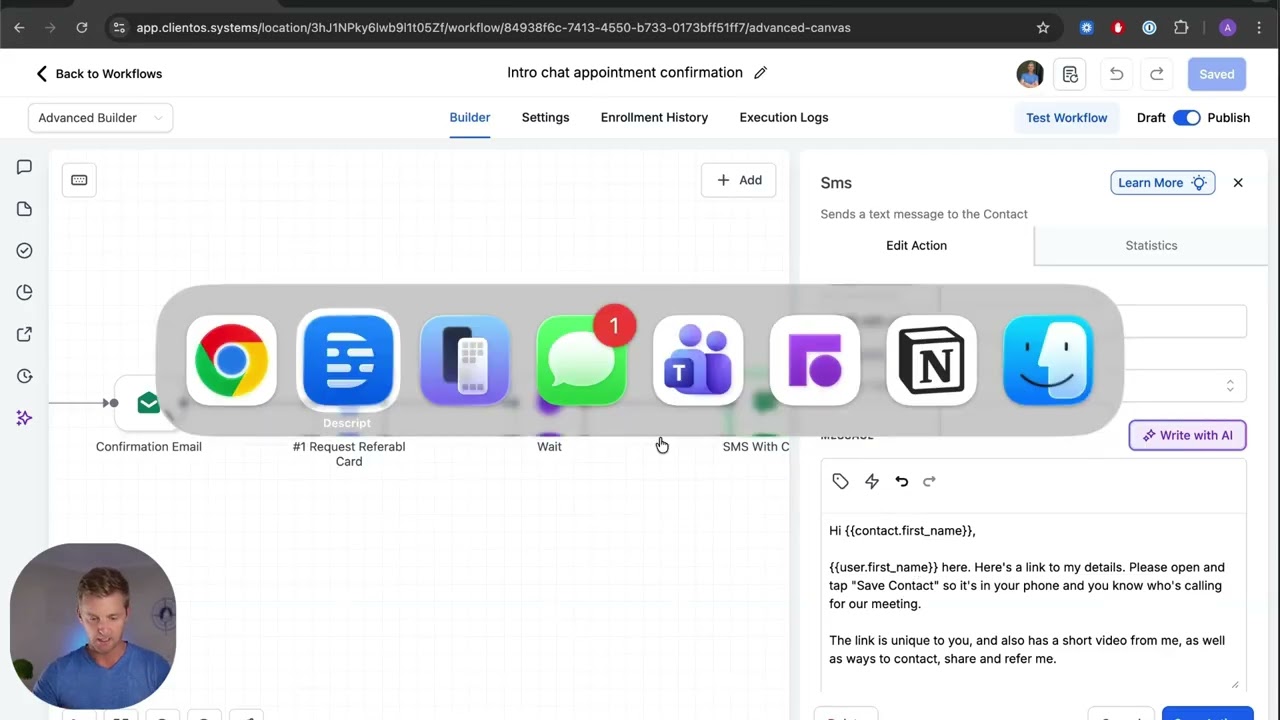Click the #1 Request Referabl Card label
Screen dimensions: 1280x720
349,454
